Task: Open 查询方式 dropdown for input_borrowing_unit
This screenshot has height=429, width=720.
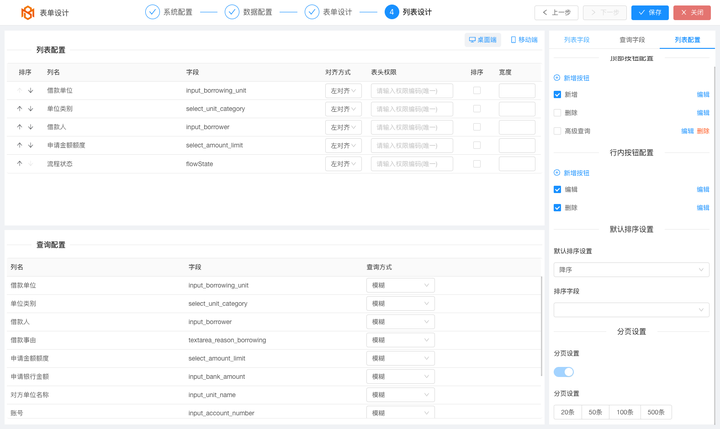Action: 400,285
